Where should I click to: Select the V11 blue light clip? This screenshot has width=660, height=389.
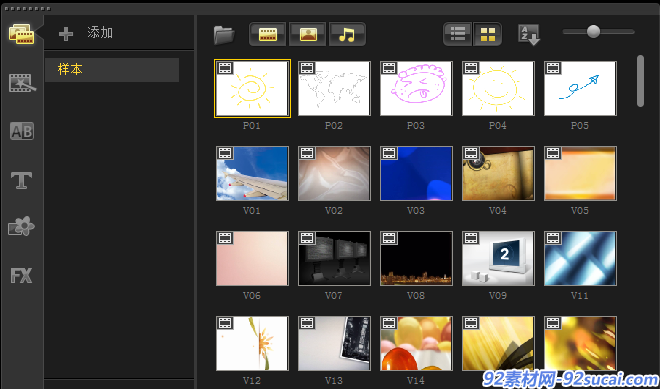tap(580, 258)
